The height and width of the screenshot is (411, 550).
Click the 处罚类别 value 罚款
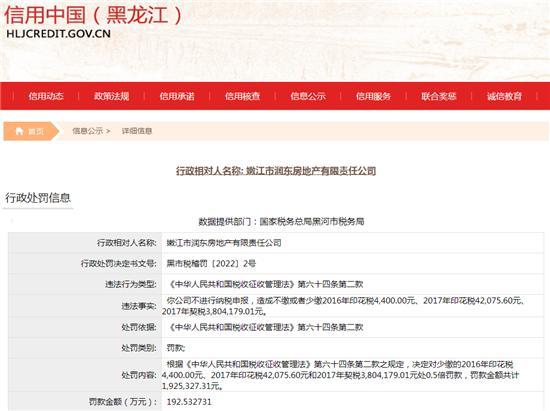[x=175, y=348]
